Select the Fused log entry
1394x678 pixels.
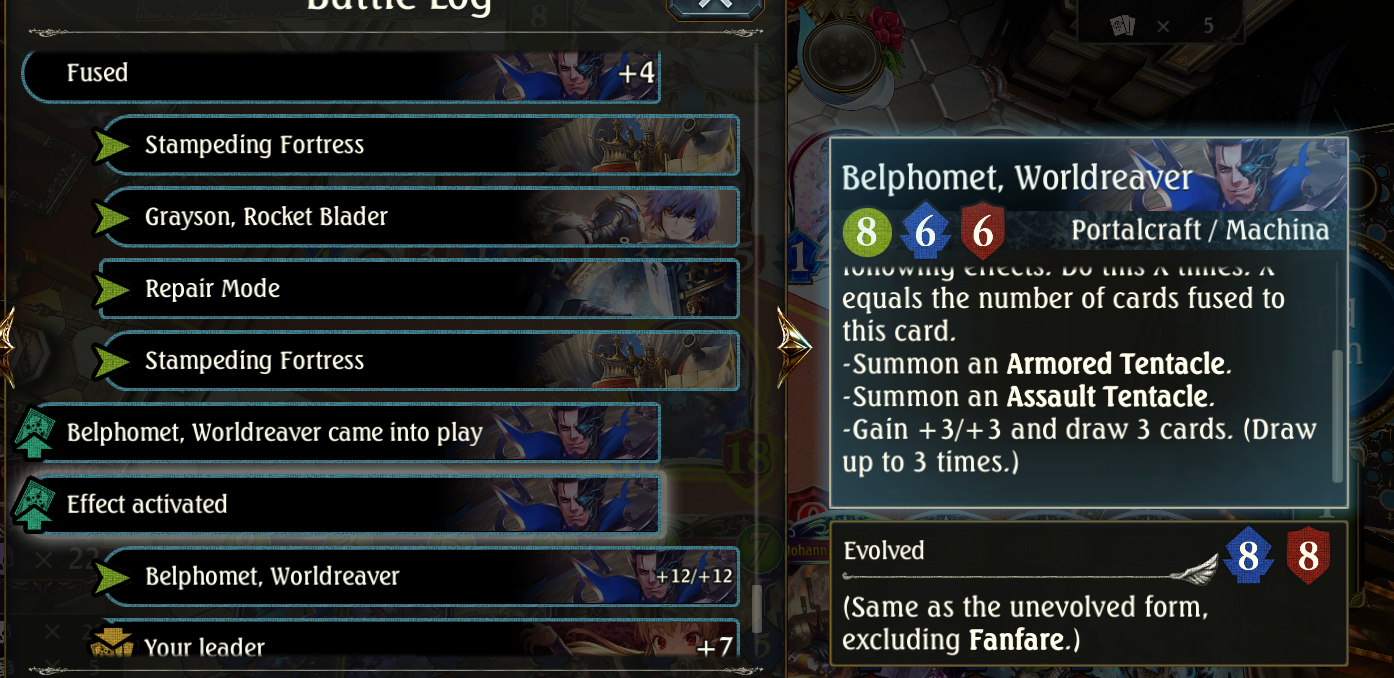[340, 74]
